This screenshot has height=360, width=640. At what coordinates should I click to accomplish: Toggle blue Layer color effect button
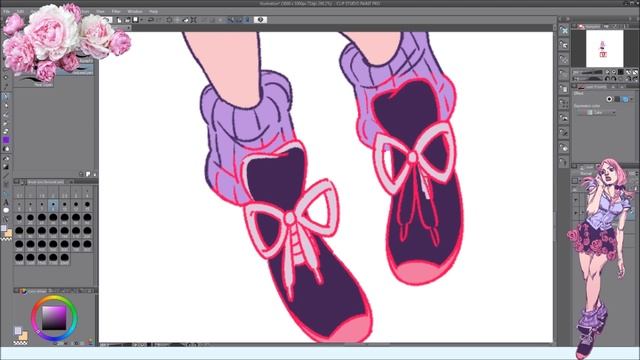(x=625, y=99)
